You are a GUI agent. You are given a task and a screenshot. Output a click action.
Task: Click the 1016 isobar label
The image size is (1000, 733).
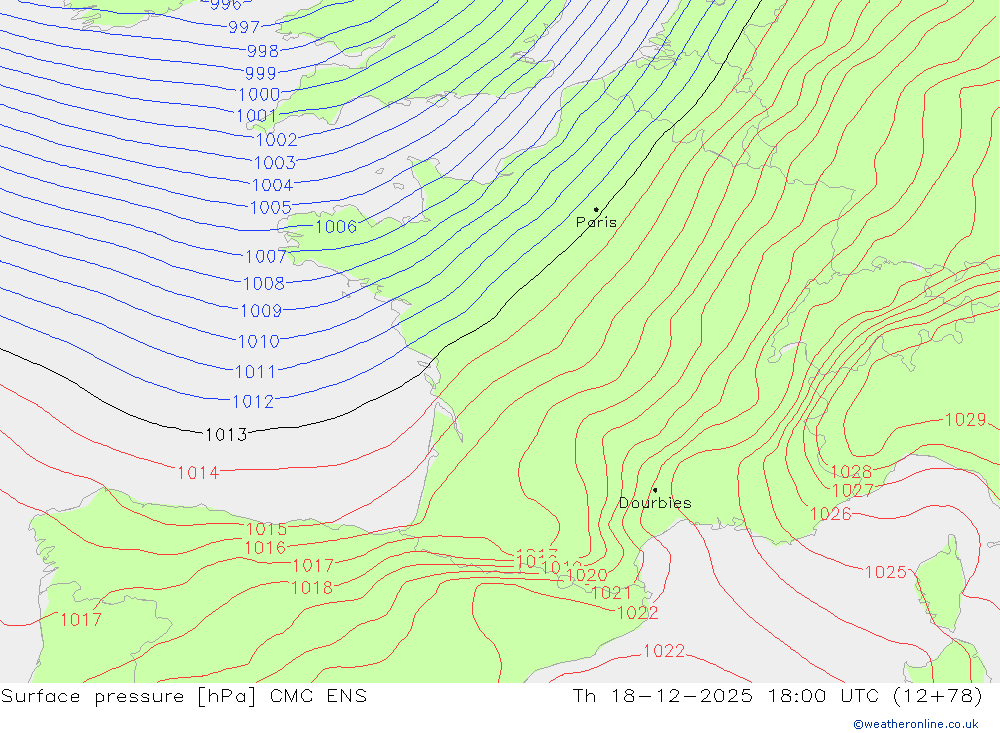pos(265,548)
